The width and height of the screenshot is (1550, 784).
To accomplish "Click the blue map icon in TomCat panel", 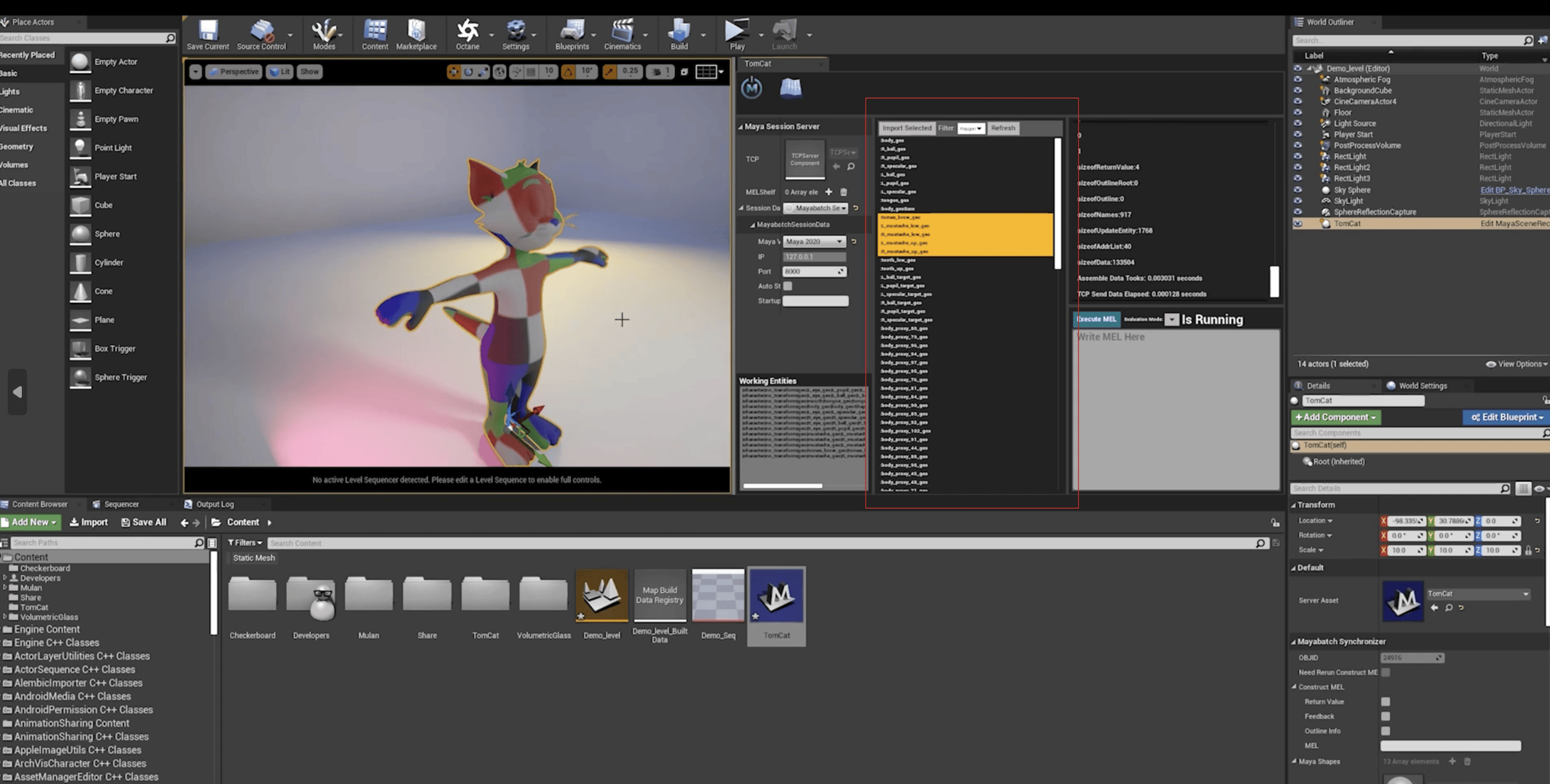I will click(x=790, y=88).
